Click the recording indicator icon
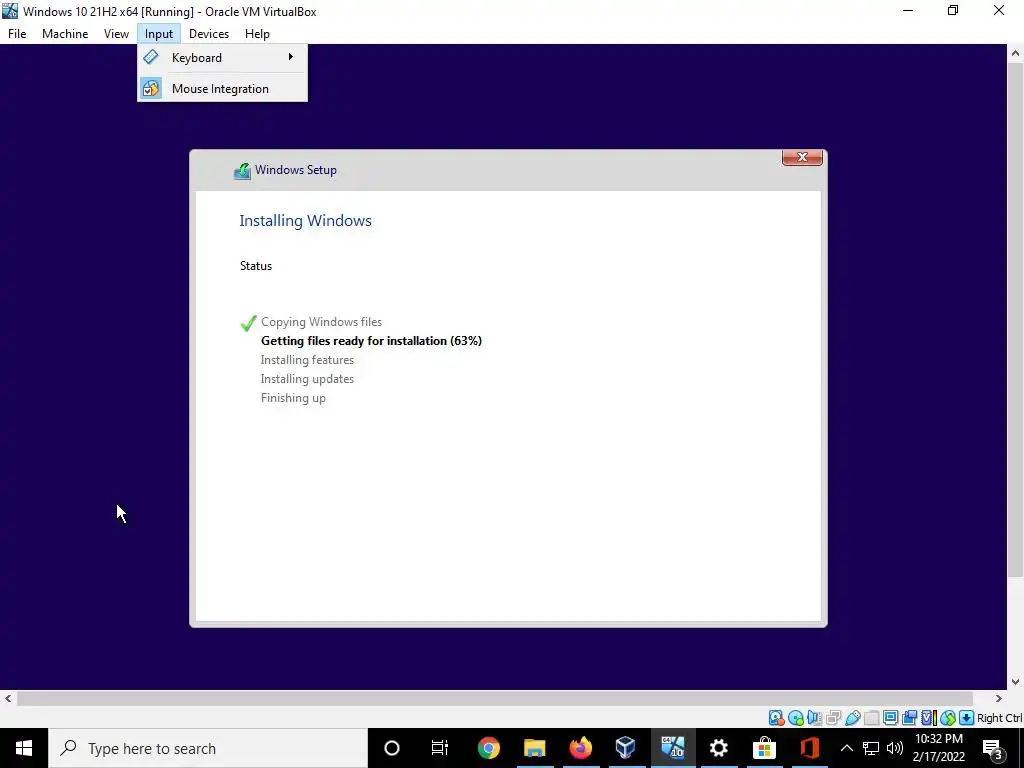 click(x=909, y=718)
